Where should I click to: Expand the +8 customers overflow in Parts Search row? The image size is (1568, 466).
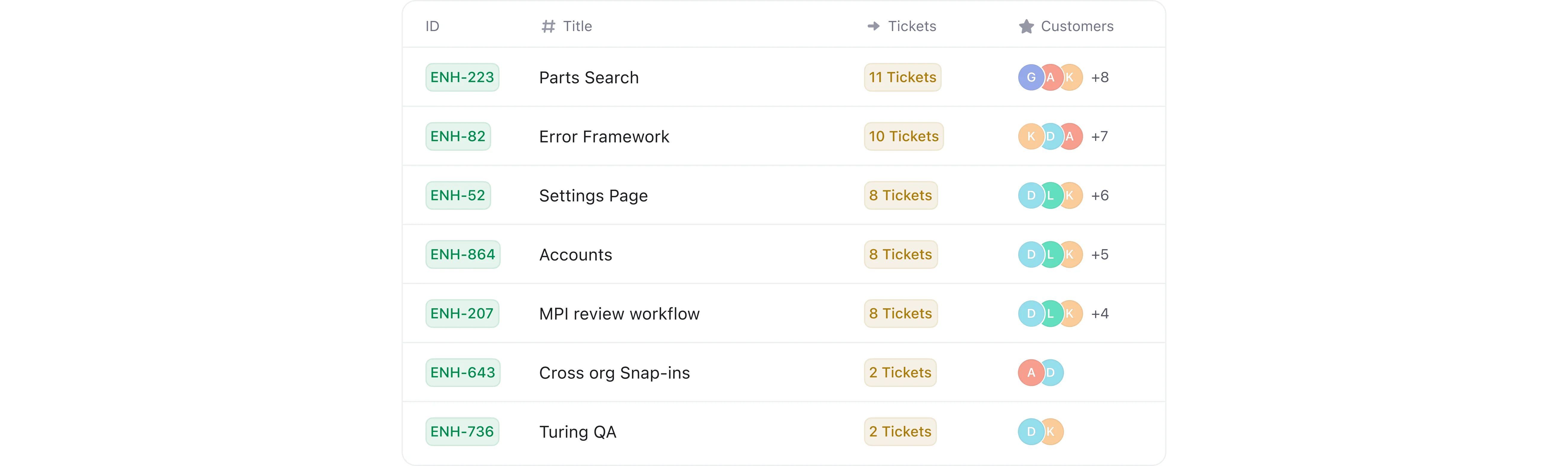[1100, 77]
